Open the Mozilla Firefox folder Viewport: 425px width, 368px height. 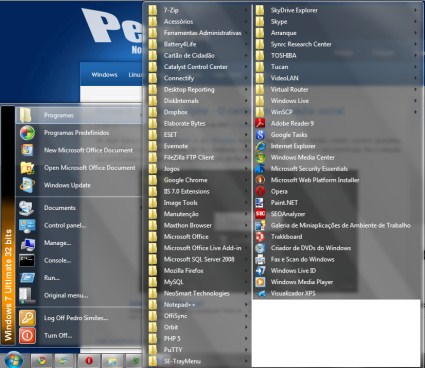pos(198,271)
